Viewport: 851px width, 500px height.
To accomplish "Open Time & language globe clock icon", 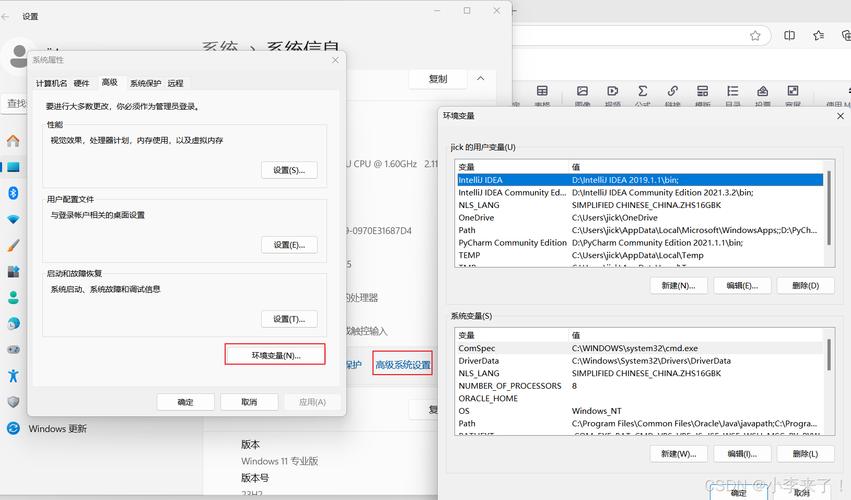I will coord(13,324).
